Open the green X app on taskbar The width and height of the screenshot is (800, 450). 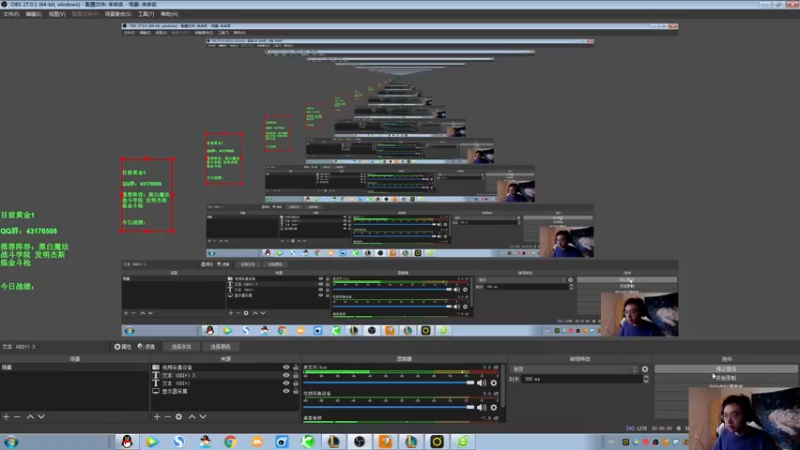(308, 441)
